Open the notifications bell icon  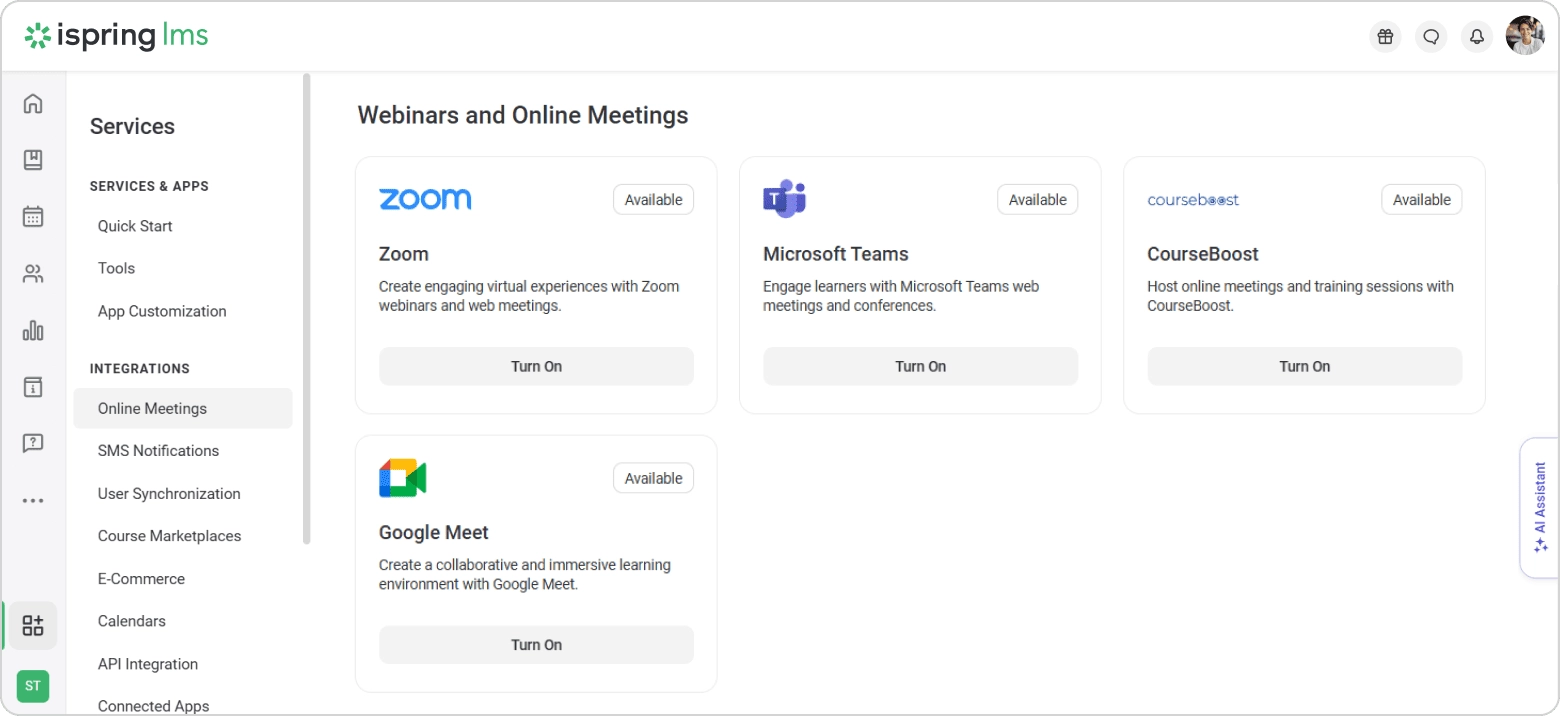tap(1477, 36)
